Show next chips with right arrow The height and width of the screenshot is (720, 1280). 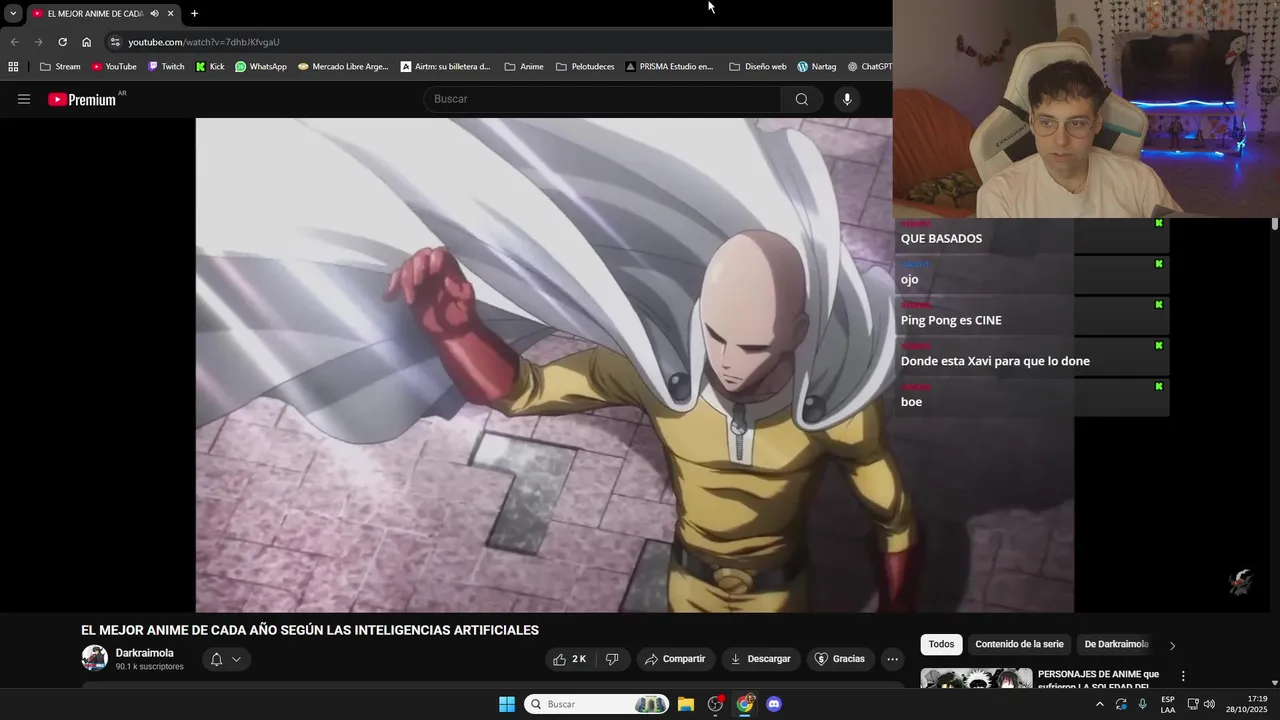coord(1172,645)
